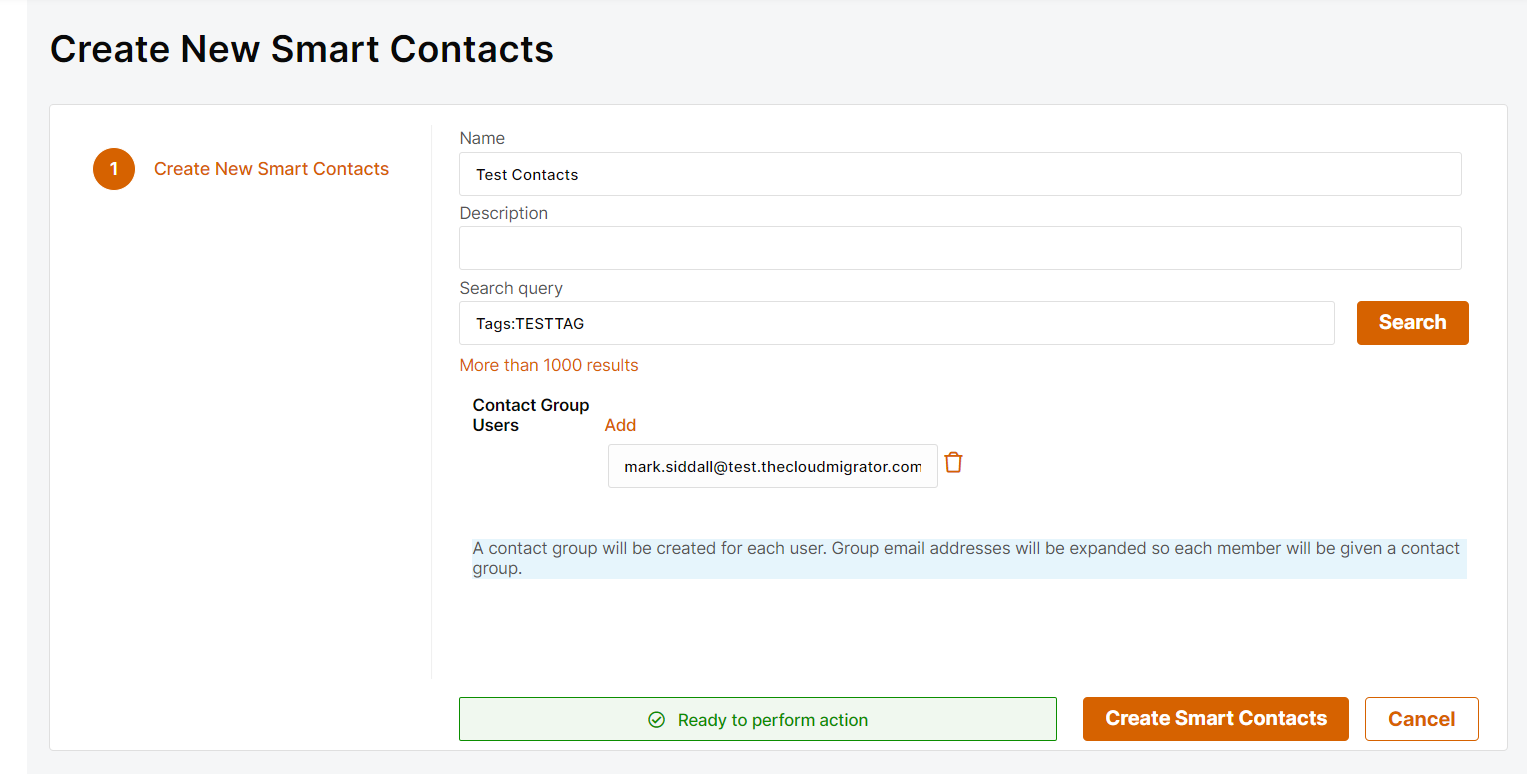Select the step 1 circle indicator
This screenshot has width=1527, height=774.
coord(114,169)
